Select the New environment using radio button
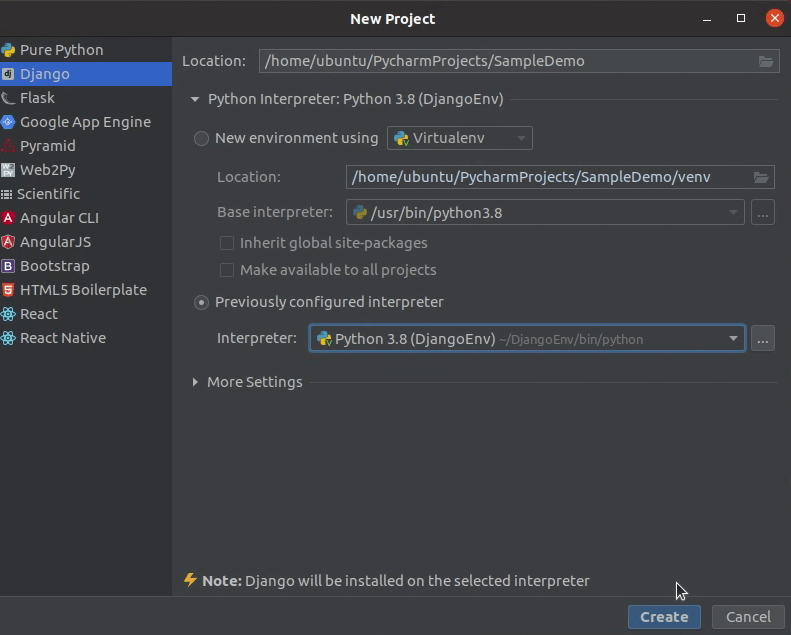 (202, 139)
